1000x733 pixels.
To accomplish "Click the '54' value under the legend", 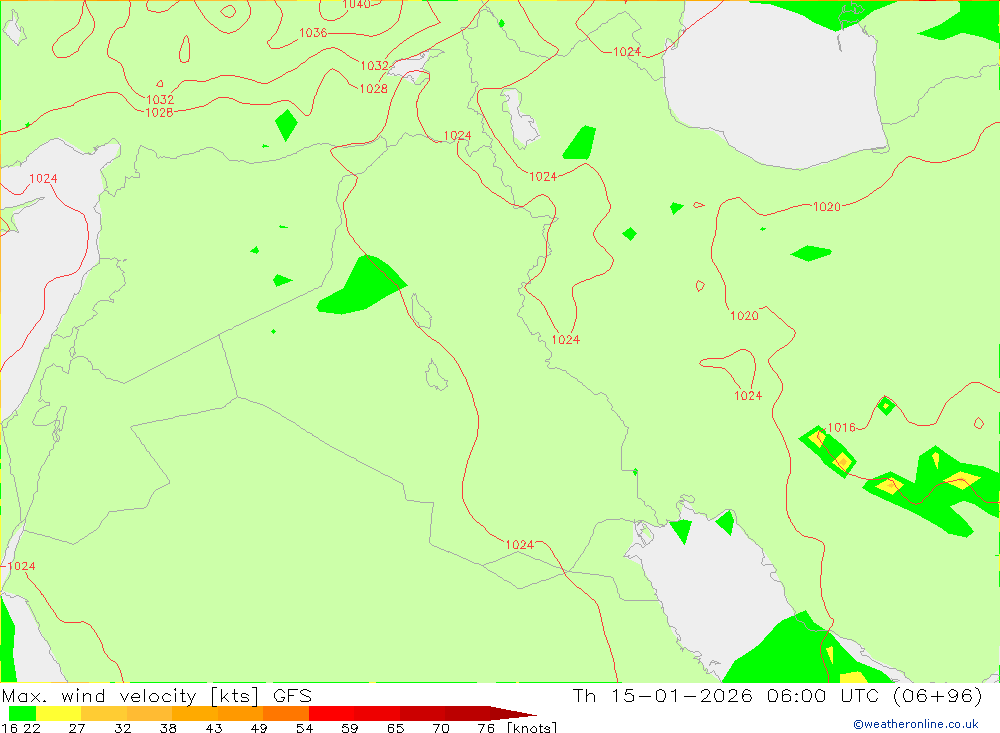I will (x=305, y=728).
